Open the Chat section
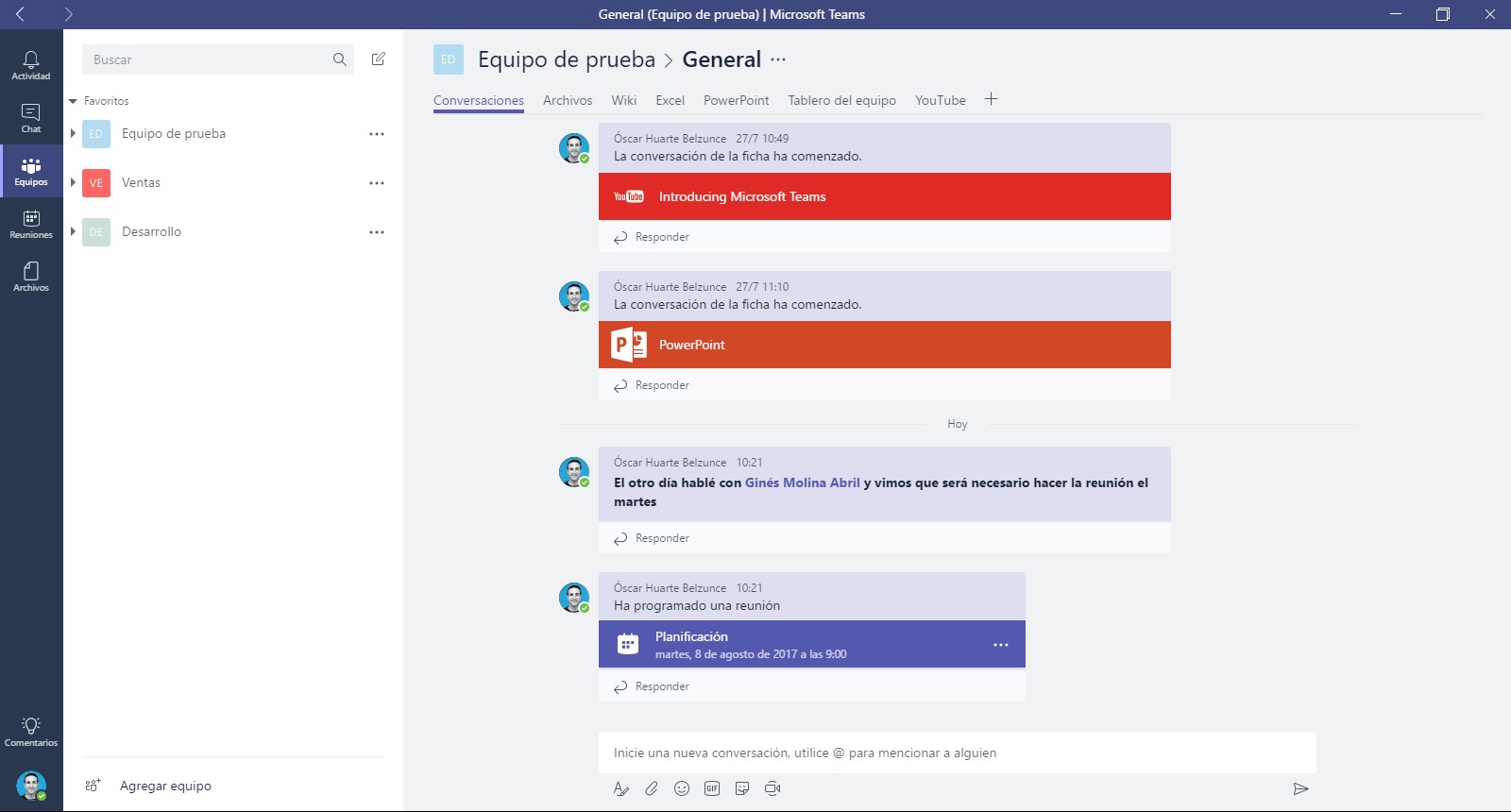The width and height of the screenshot is (1511, 812). (31, 118)
